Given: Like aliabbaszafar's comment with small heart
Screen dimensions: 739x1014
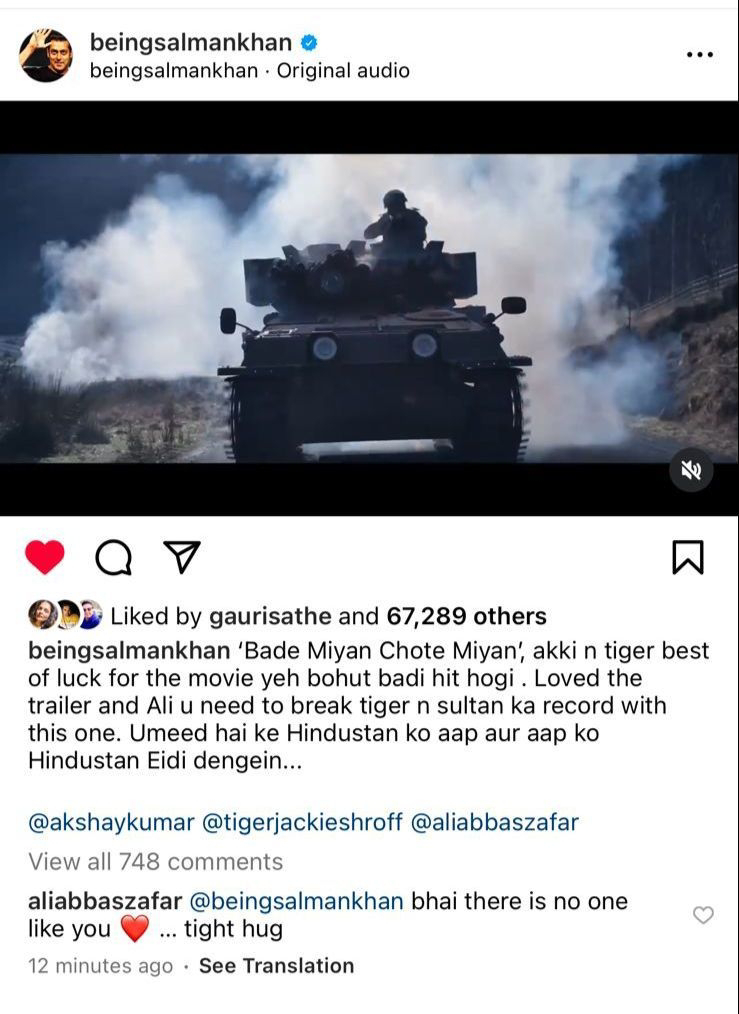Looking at the screenshot, I should pos(703,915).
